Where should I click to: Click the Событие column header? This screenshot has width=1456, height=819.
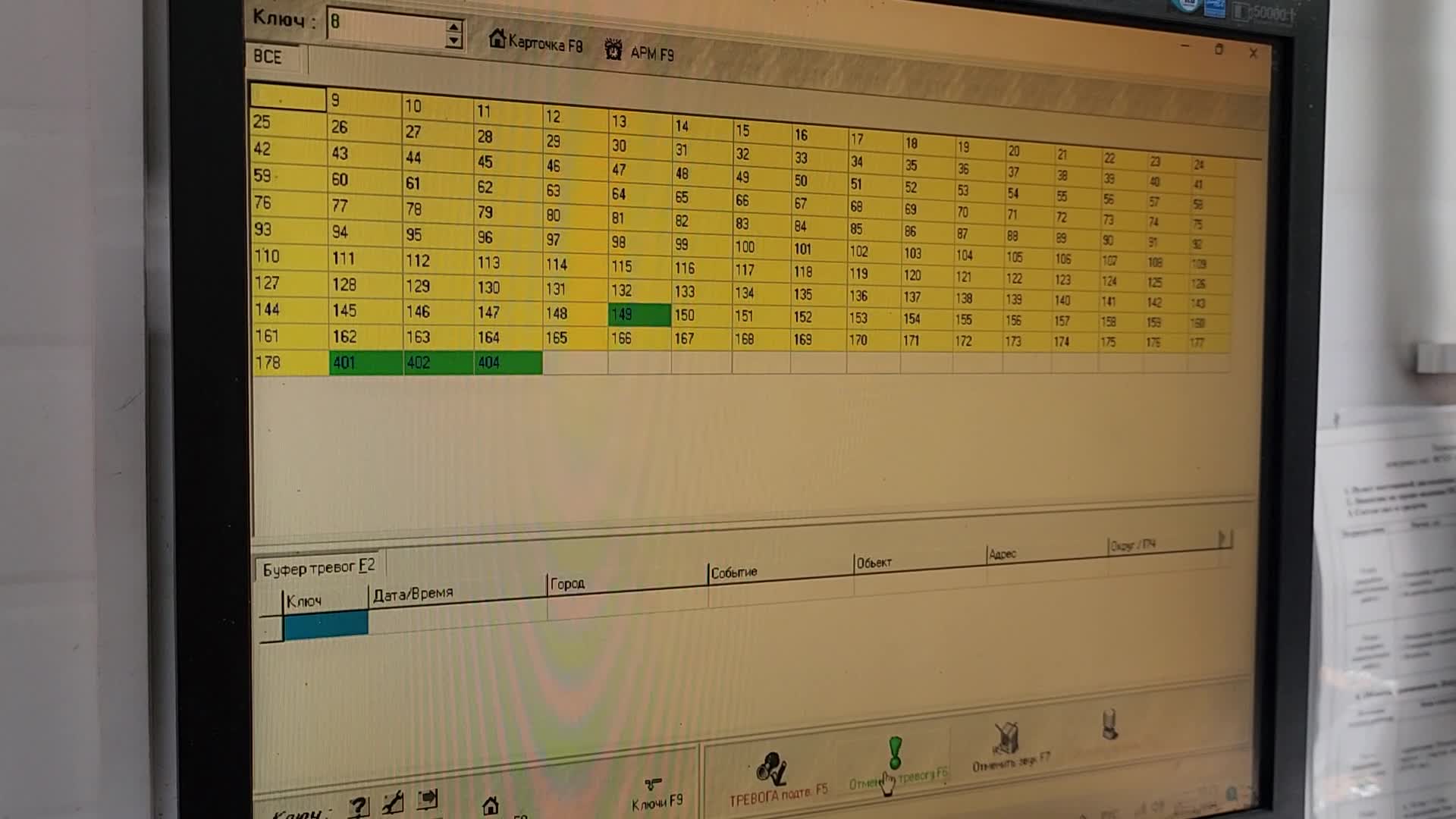781,571
